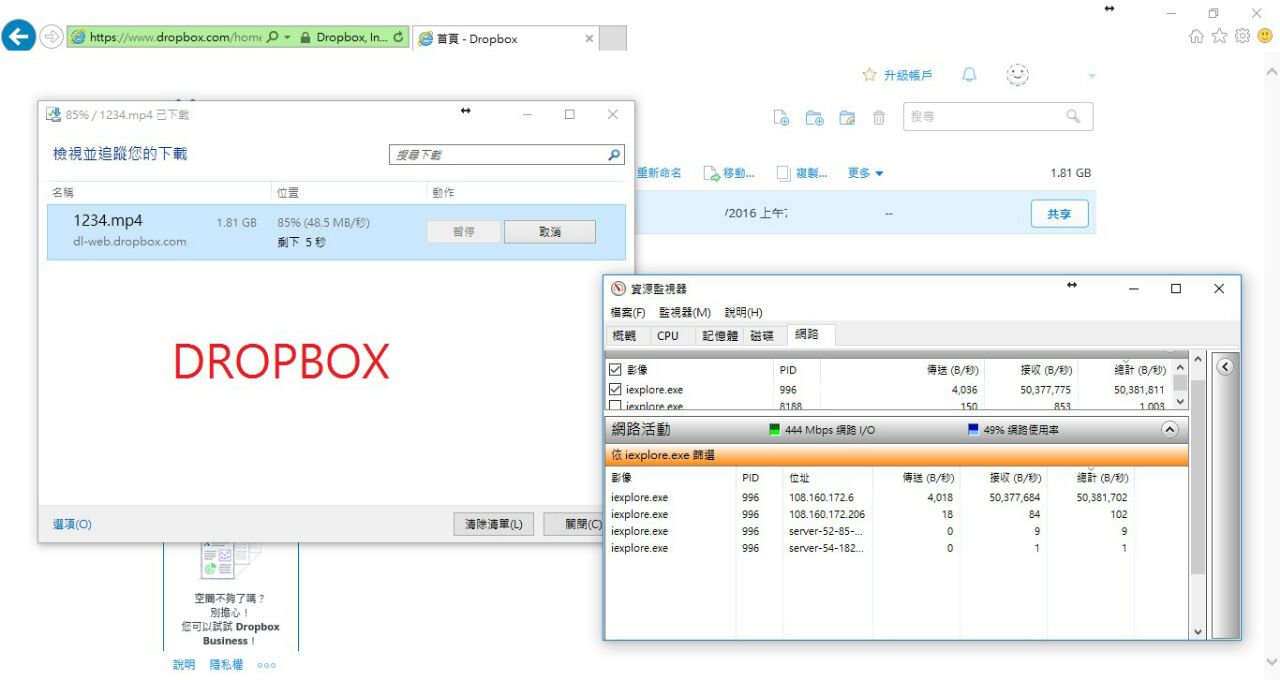
Task: Click the processes list scrollbar down arrow
Action: pos(1180,401)
